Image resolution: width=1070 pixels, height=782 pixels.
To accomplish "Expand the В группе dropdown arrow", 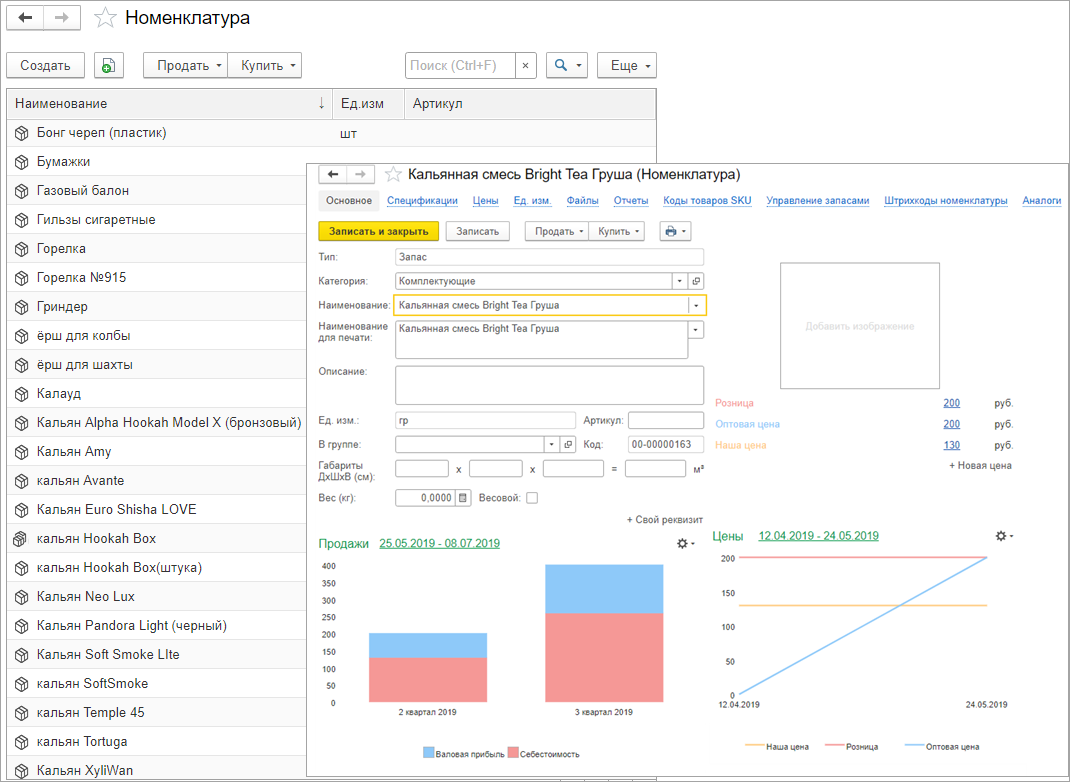I will [551, 444].
